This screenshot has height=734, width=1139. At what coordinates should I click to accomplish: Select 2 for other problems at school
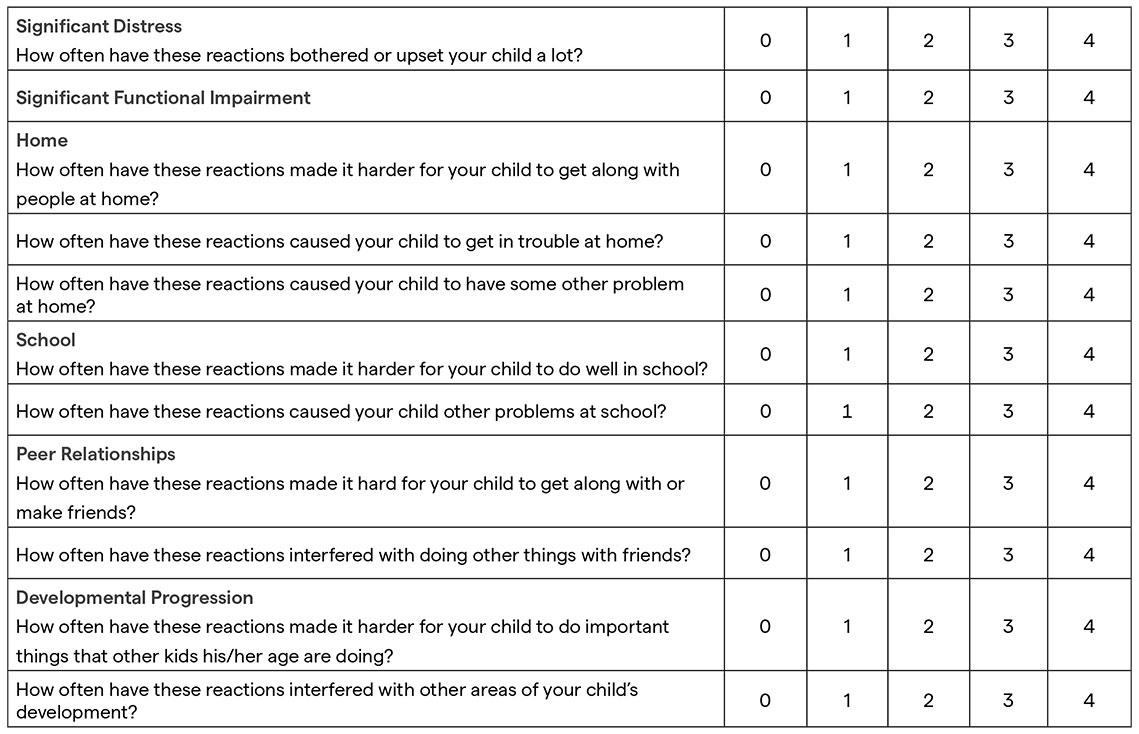coord(928,411)
